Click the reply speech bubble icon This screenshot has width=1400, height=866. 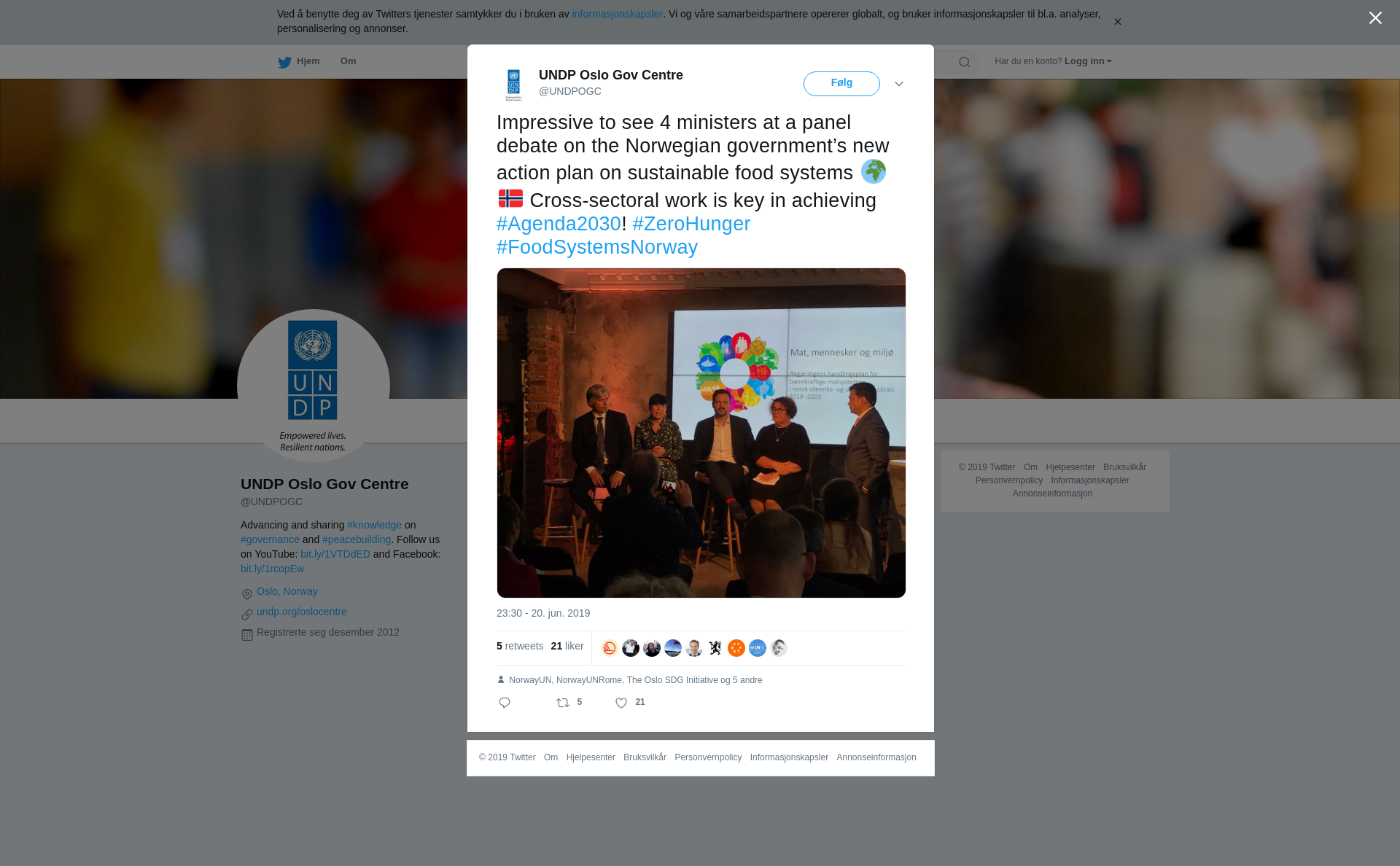click(505, 703)
